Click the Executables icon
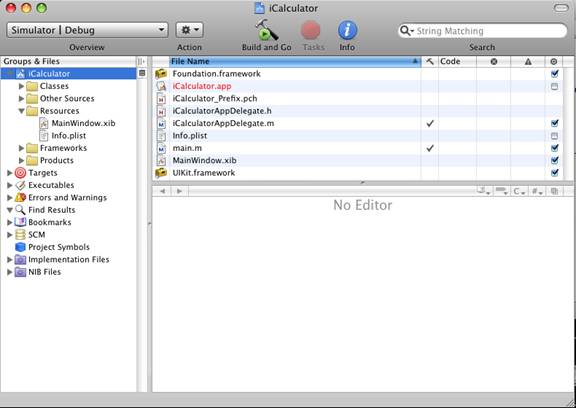Image resolution: width=576 pixels, height=408 pixels. (x=20, y=185)
